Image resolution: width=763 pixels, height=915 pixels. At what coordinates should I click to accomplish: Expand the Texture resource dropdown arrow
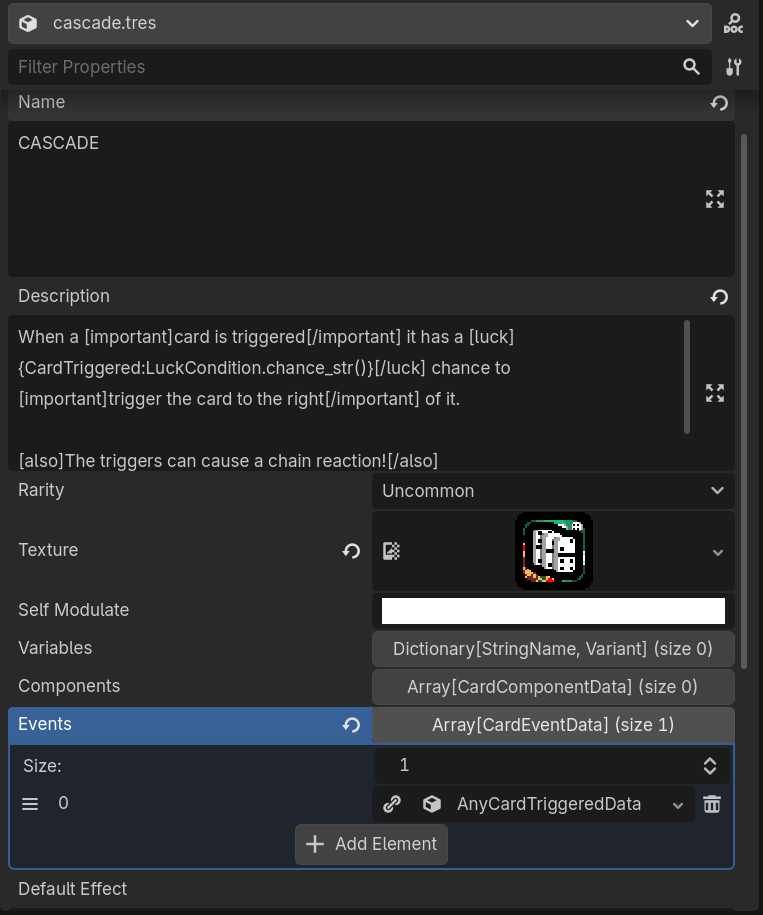point(717,552)
